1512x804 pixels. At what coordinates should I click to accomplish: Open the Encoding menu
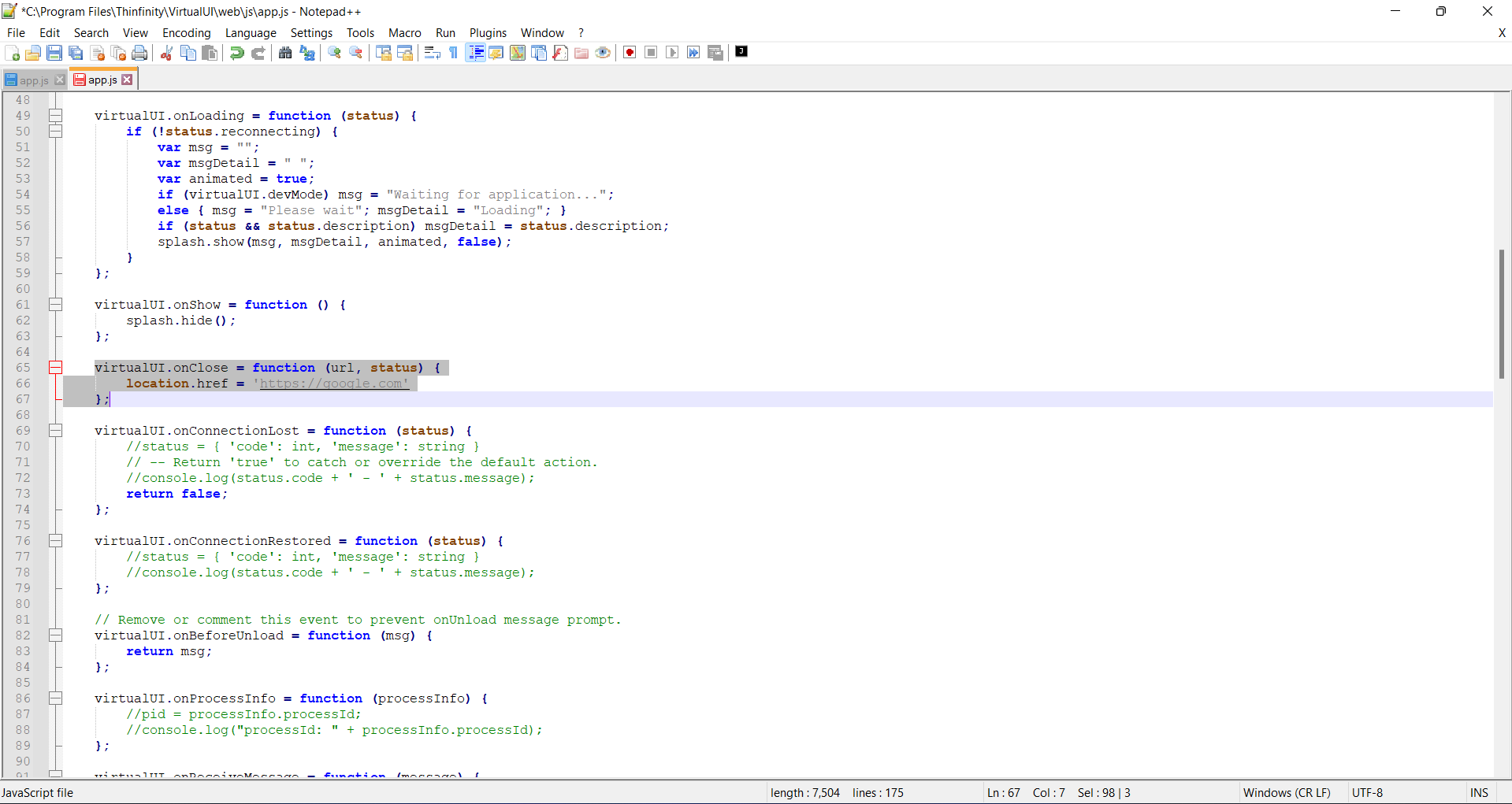point(187,33)
